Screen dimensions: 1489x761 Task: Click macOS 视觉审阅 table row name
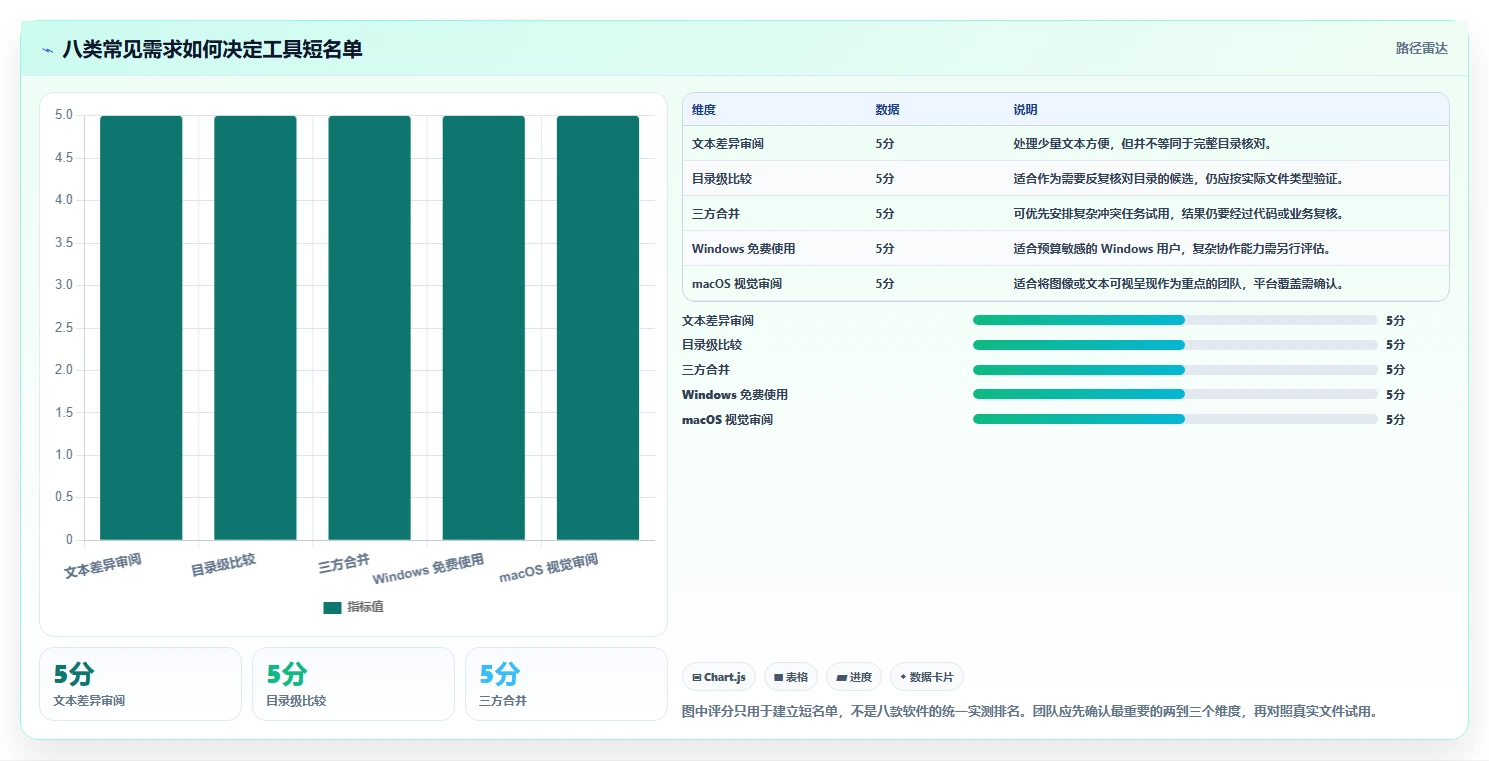pyautogui.click(x=737, y=284)
